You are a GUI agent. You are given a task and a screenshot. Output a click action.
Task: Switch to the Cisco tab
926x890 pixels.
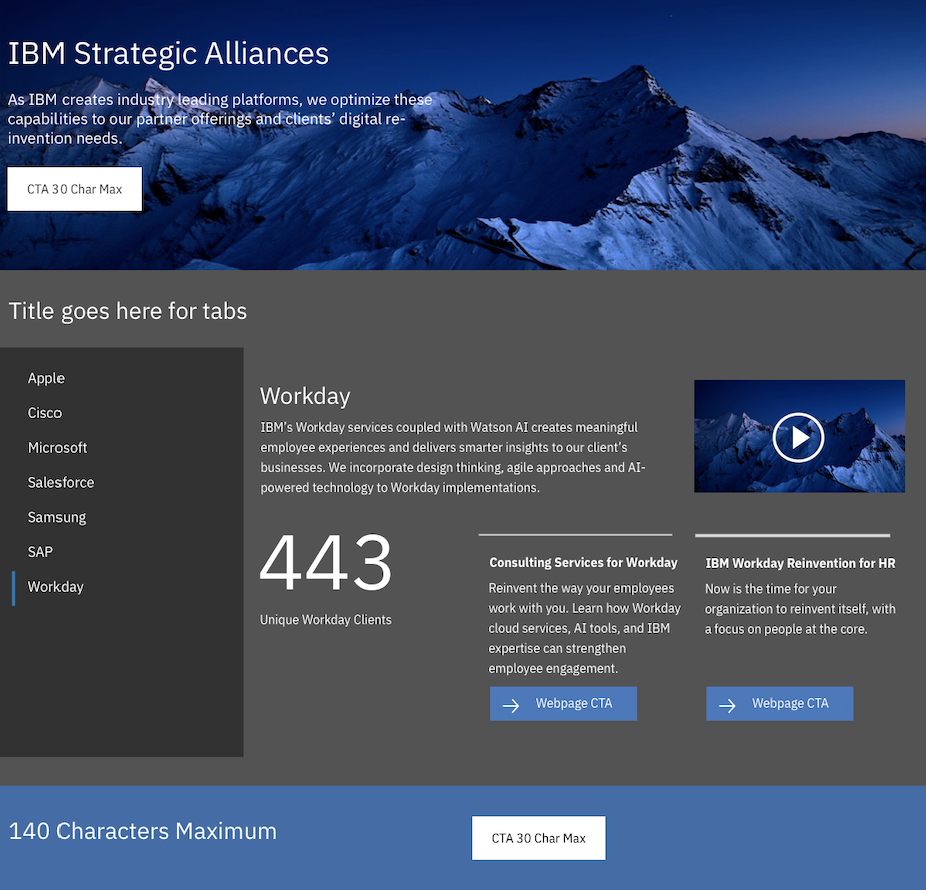(x=45, y=413)
